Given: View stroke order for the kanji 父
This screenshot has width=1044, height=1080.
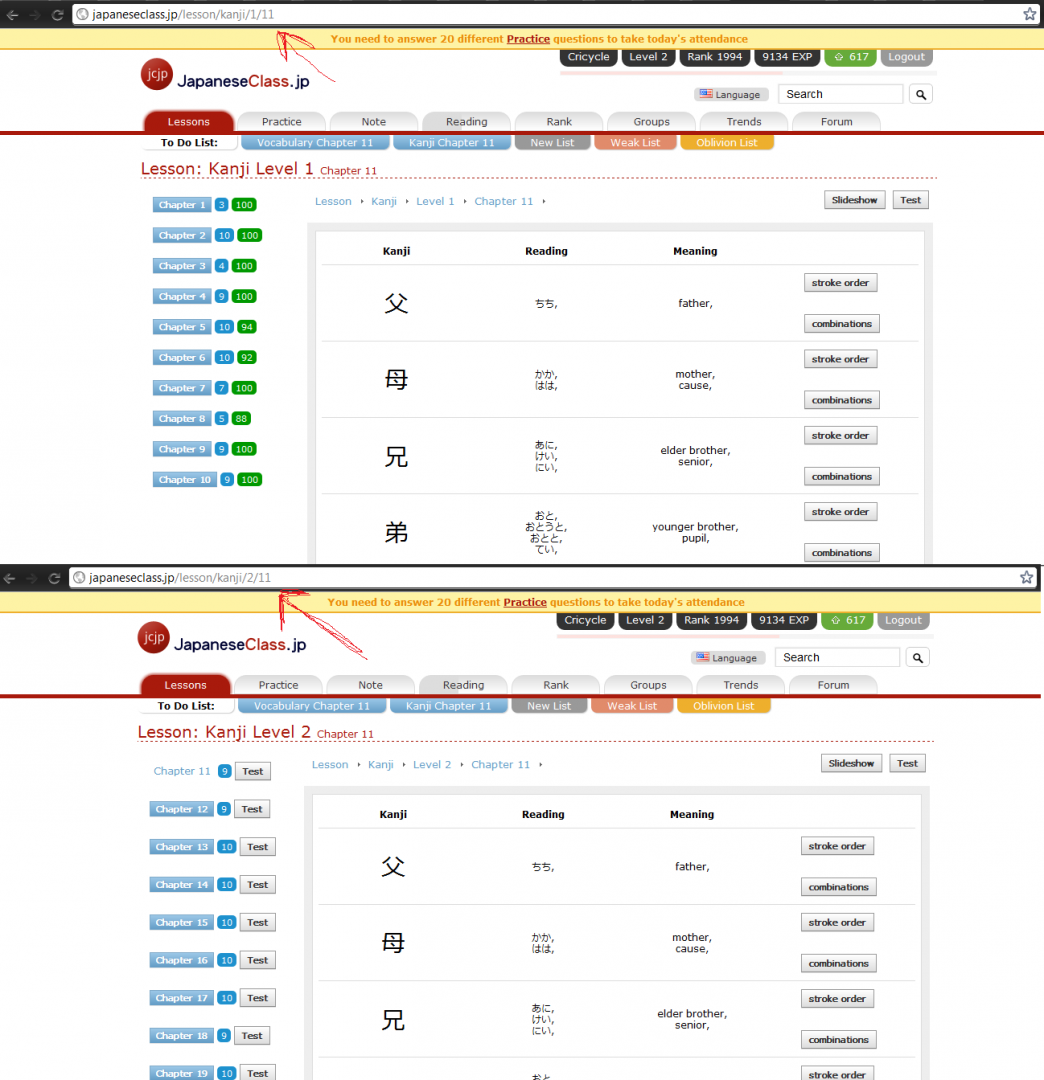Looking at the screenshot, I should [x=840, y=282].
